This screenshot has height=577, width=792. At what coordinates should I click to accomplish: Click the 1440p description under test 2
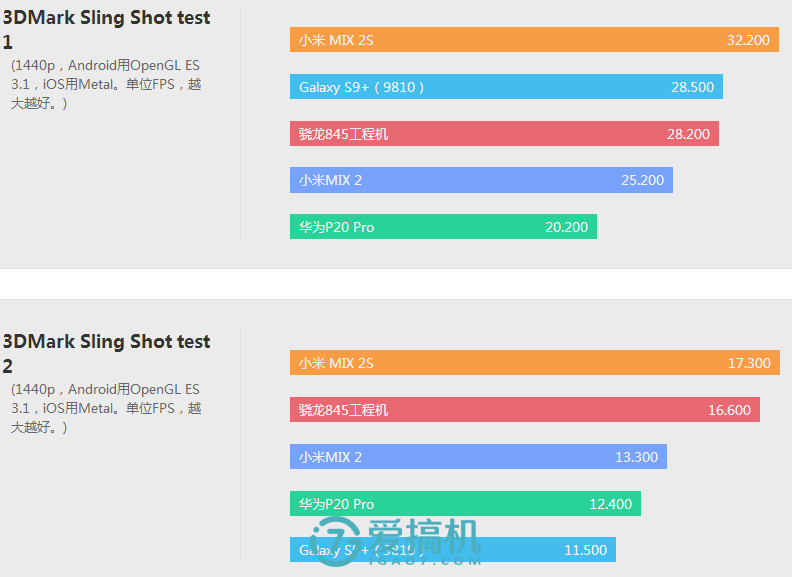(x=106, y=408)
